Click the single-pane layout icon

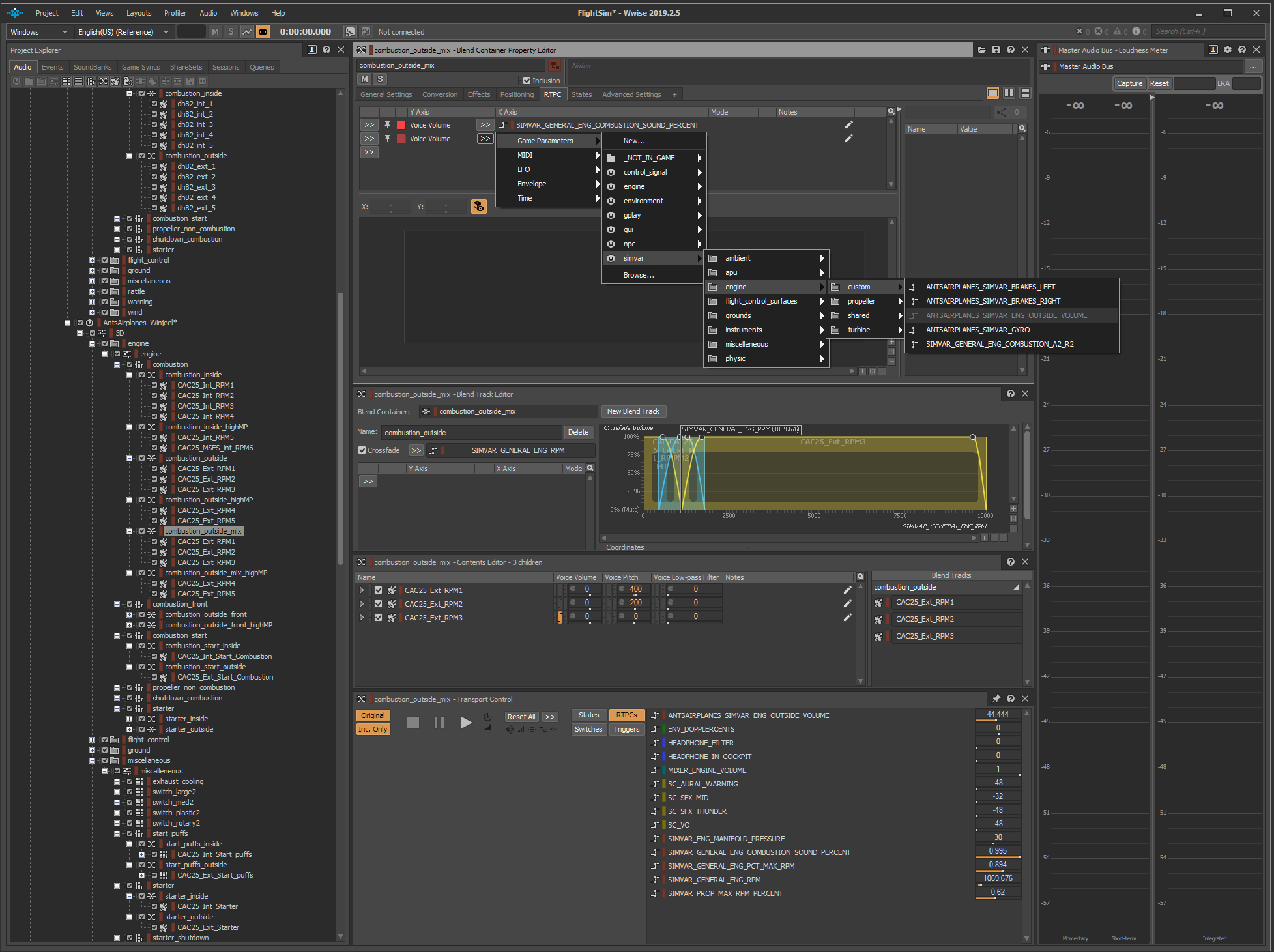[x=992, y=93]
